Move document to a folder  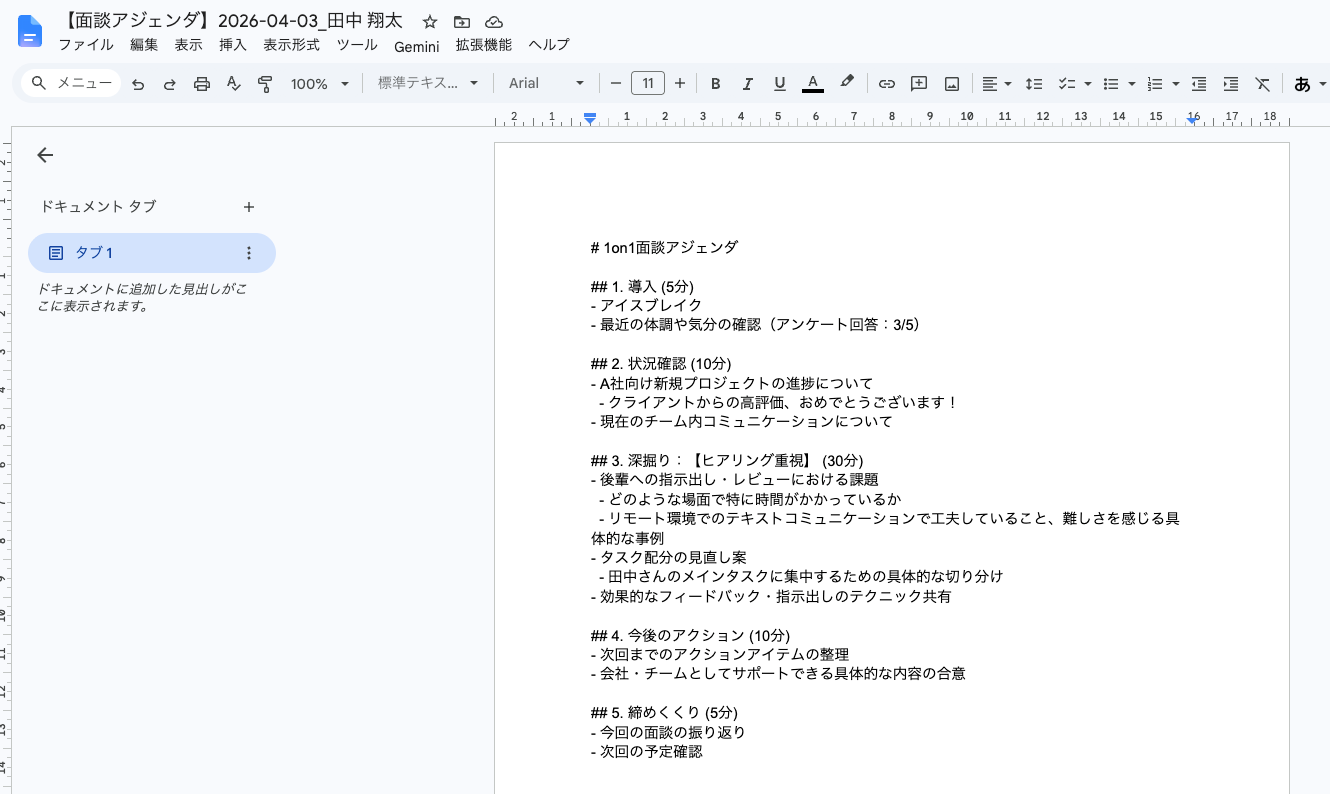(x=461, y=22)
